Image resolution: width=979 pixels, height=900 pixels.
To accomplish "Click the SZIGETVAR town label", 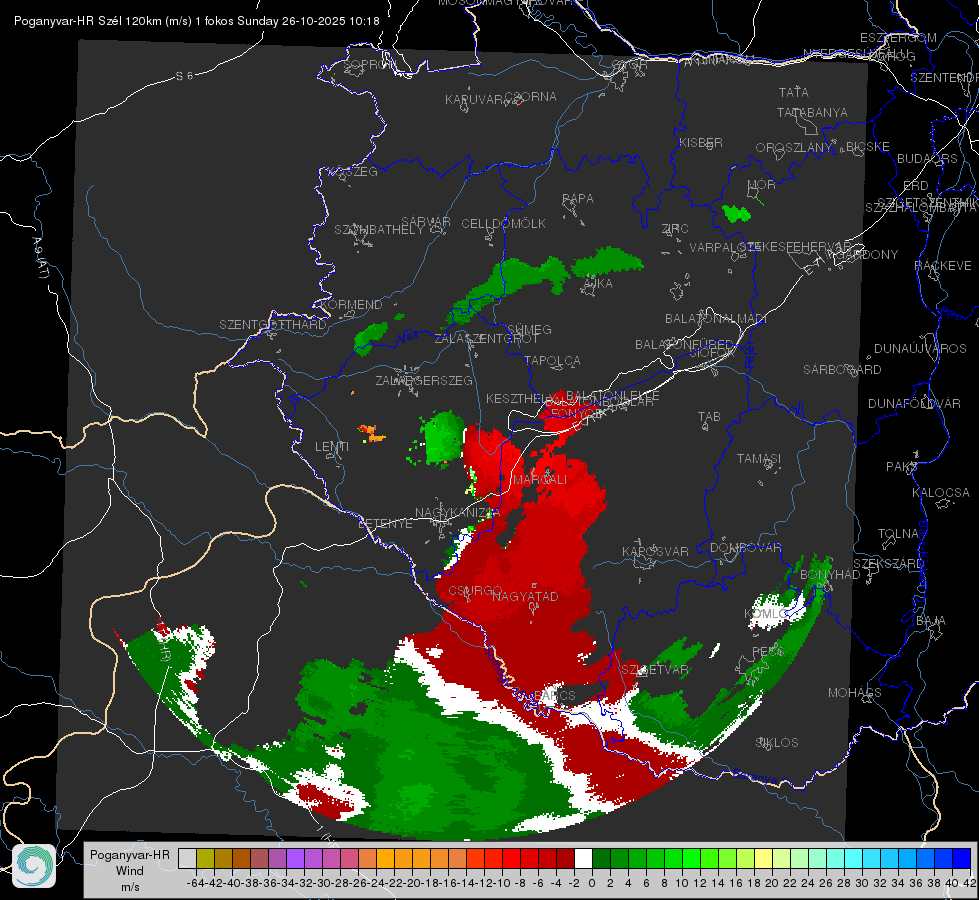I will point(654,670).
